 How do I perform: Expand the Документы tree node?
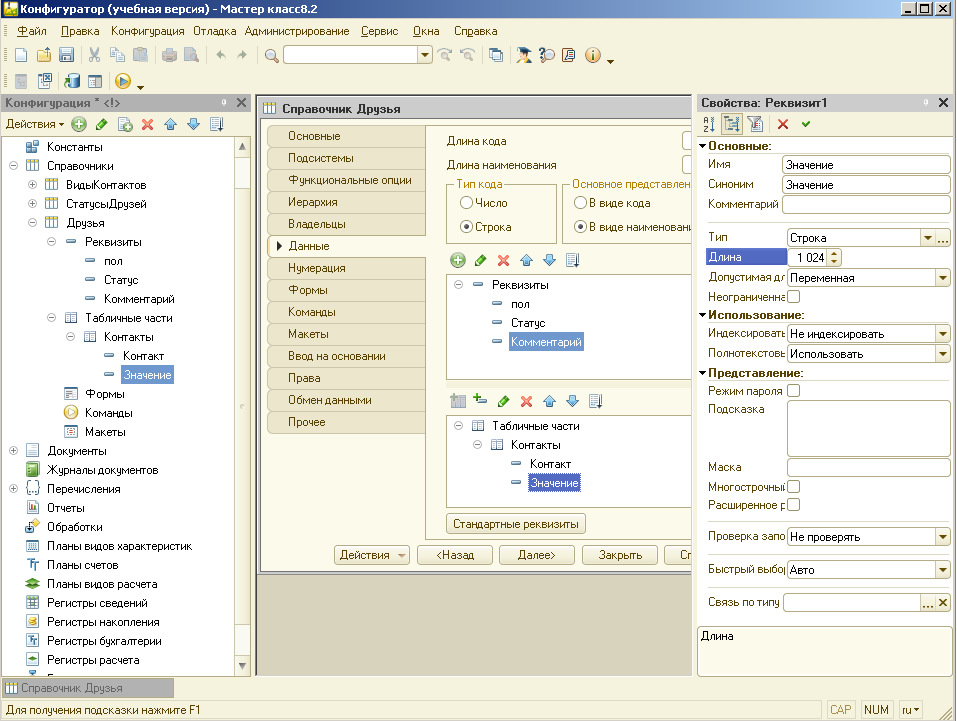[x=14, y=451]
